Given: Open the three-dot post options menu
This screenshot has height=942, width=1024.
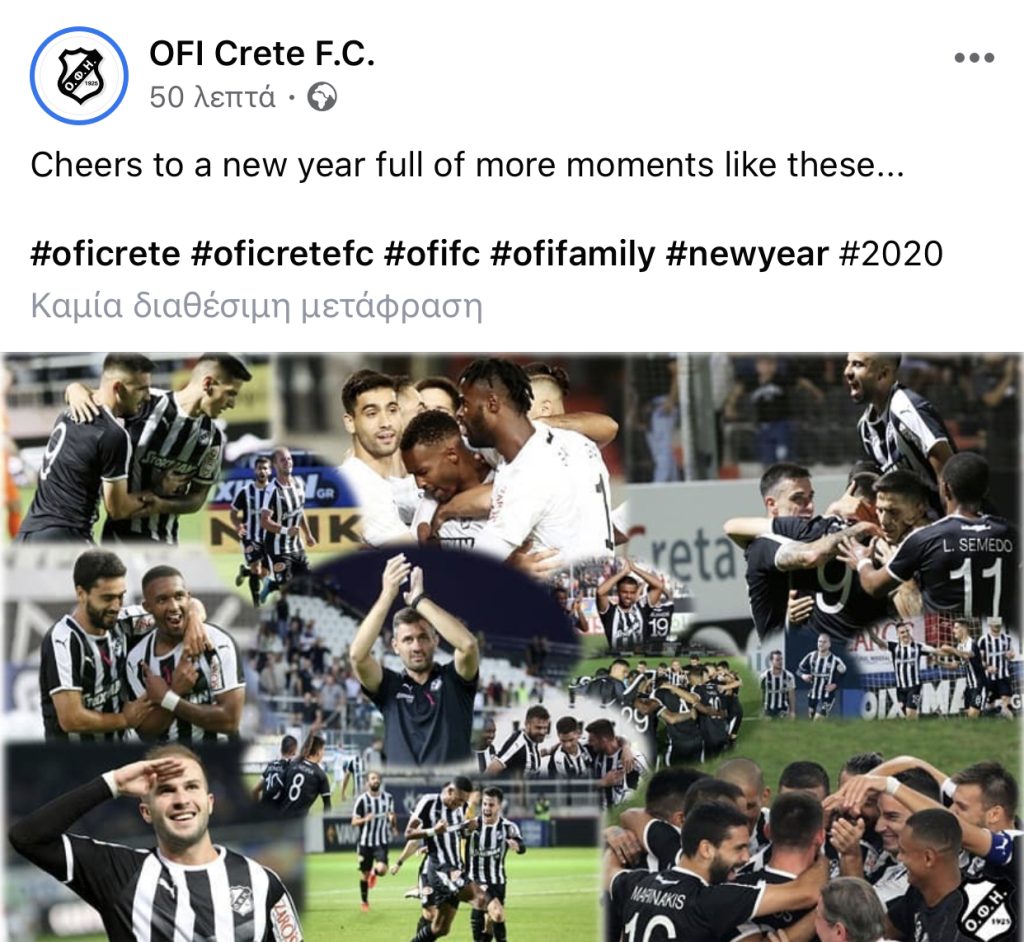Looking at the screenshot, I should tap(974, 58).
